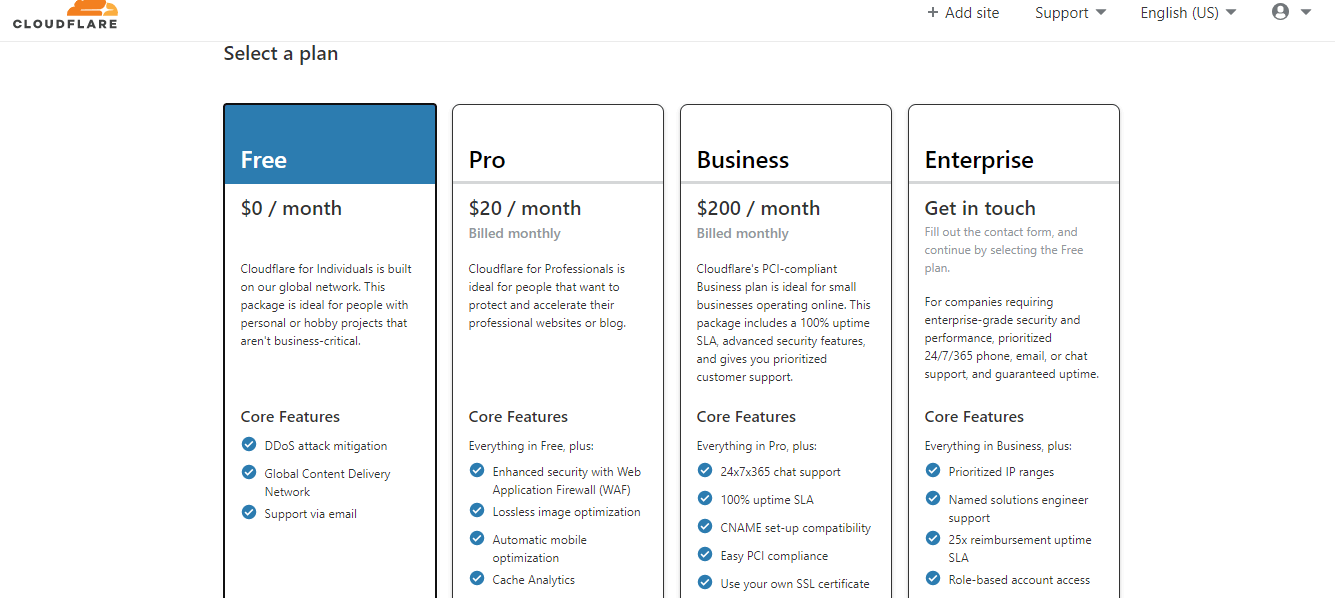Click checkmark icon beside Lossless image optimization
The image size is (1335, 598).
[x=477, y=511]
